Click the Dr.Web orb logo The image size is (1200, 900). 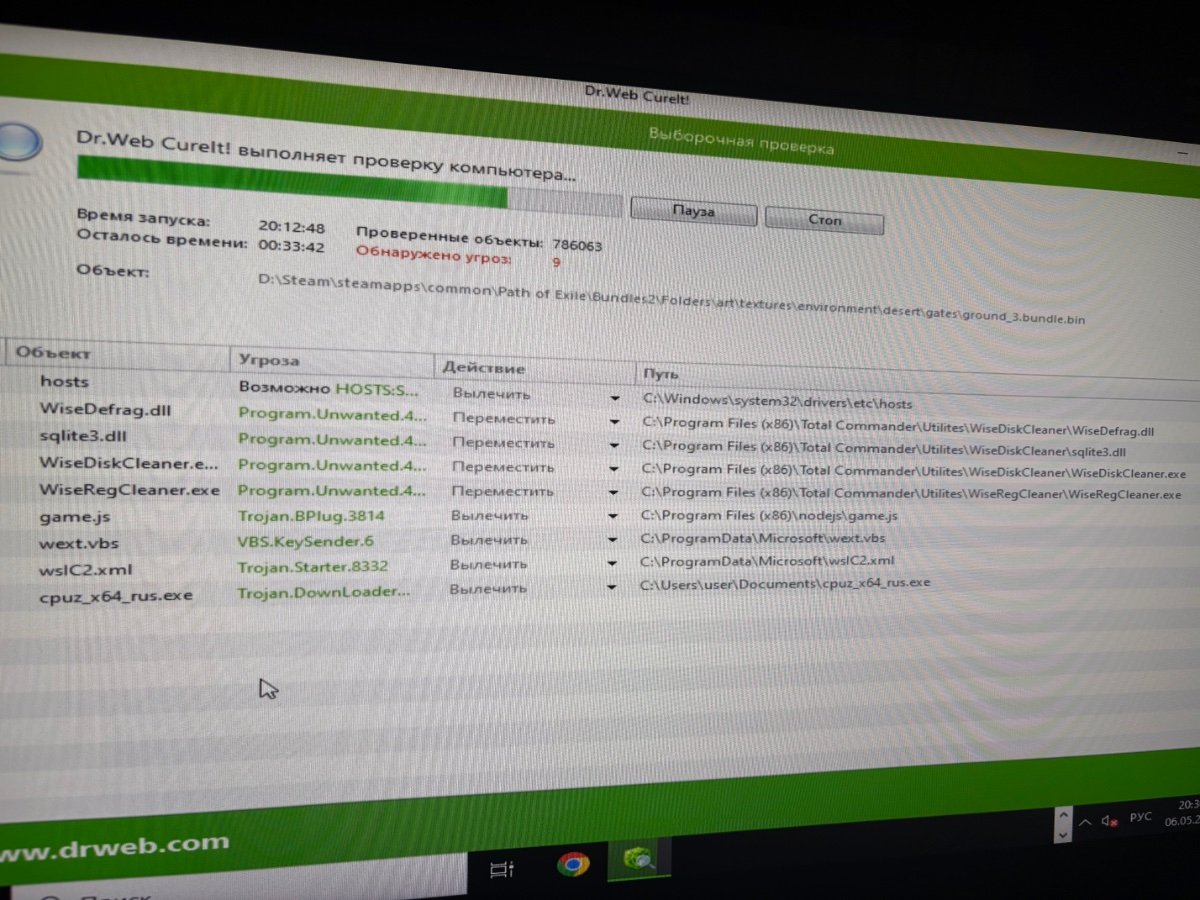tap(16, 141)
